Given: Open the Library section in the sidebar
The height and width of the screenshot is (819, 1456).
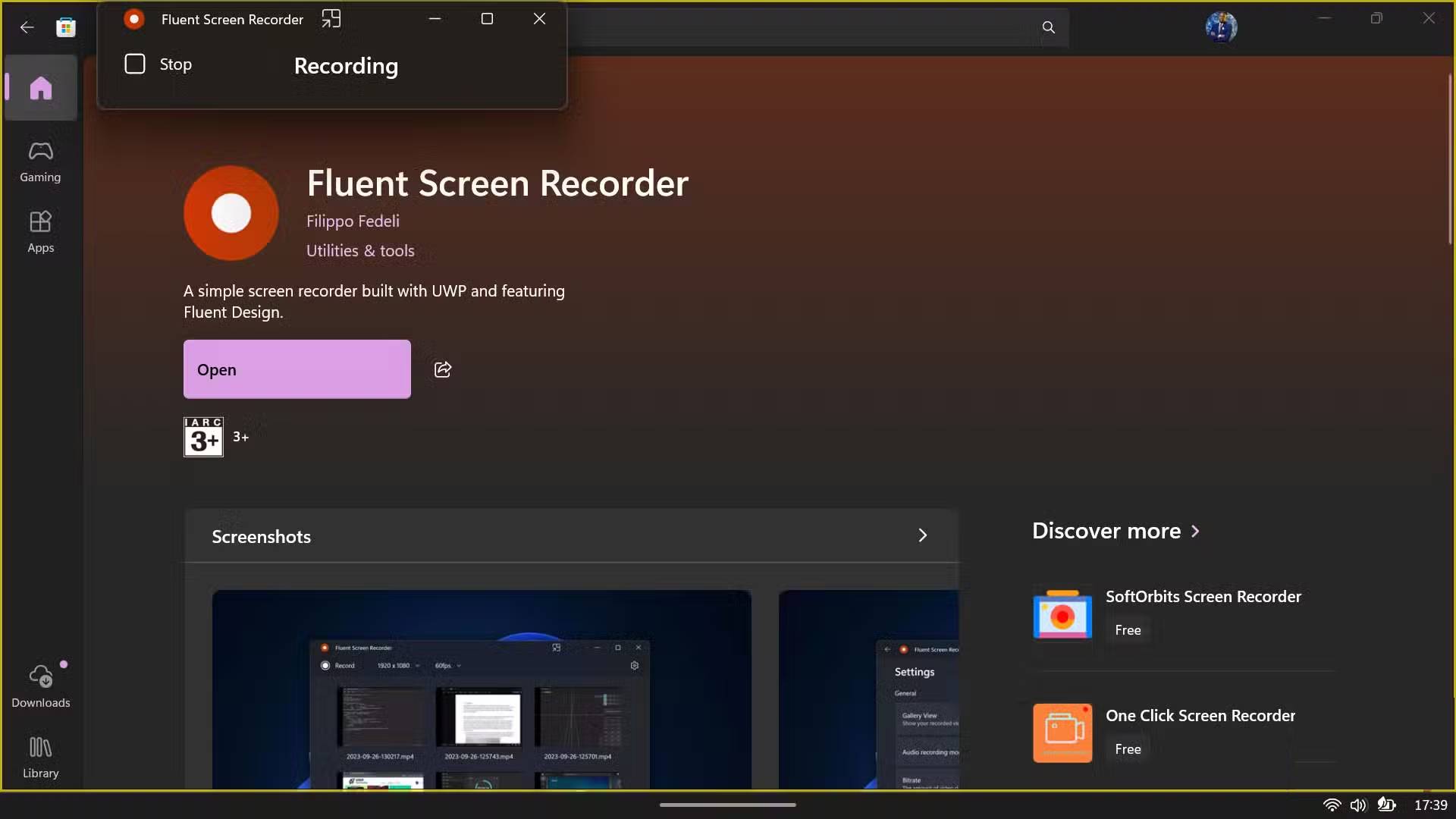Looking at the screenshot, I should click(x=39, y=756).
